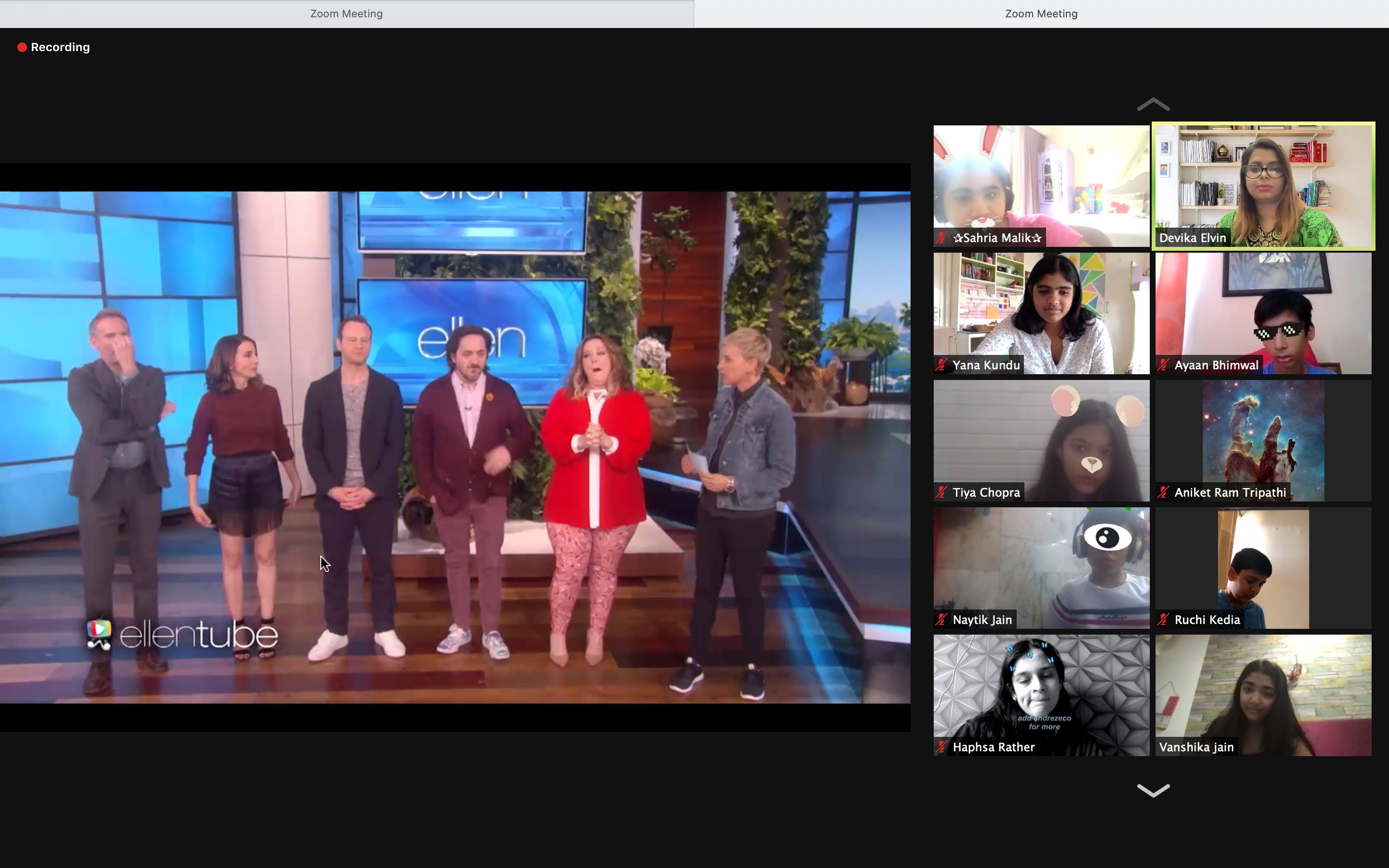
Task: Click muted mic icon beside Ayaan Bhimwal
Action: click(x=1163, y=365)
